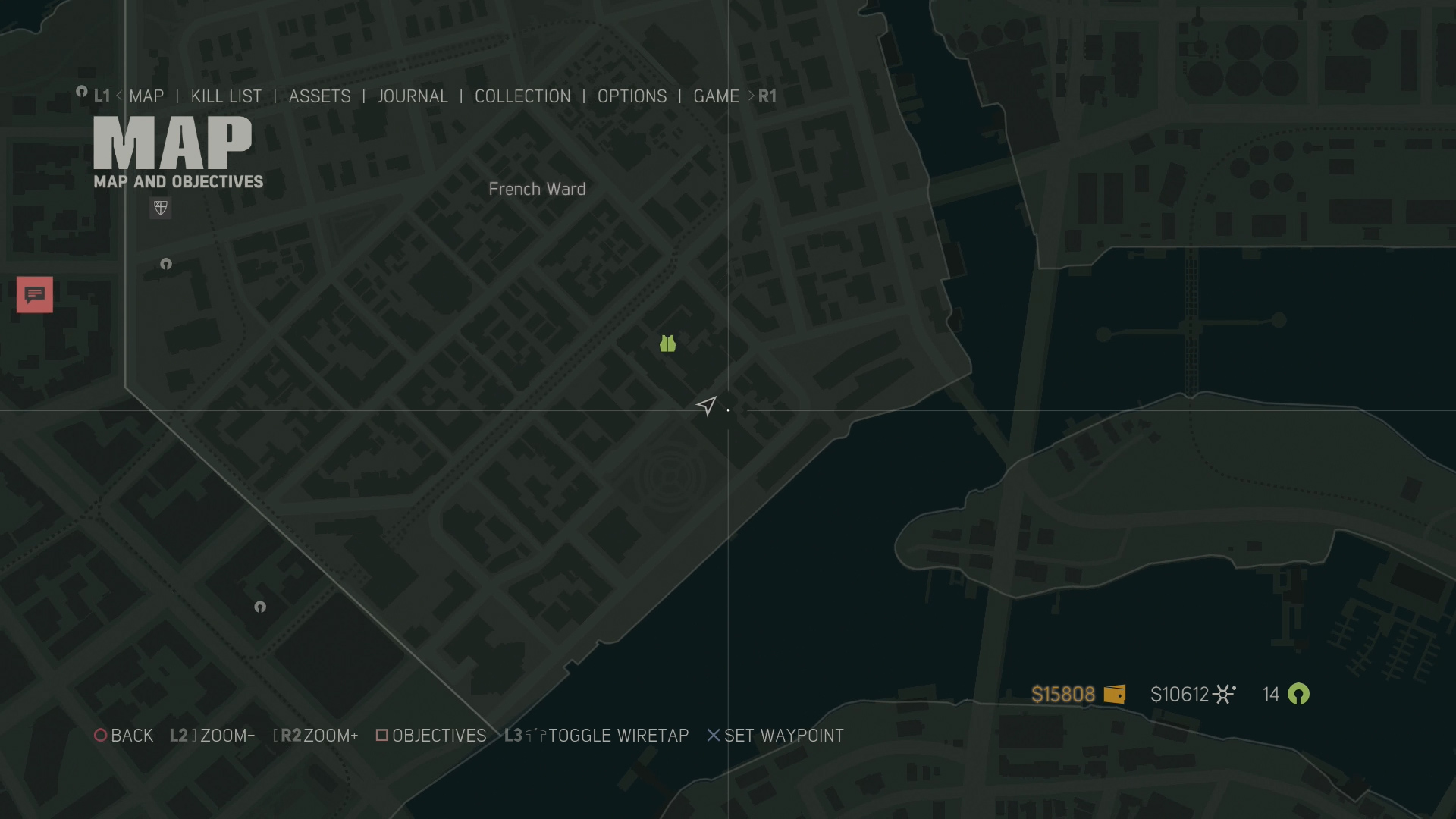
Task: Click the French Ward district label
Action: (x=537, y=189)
